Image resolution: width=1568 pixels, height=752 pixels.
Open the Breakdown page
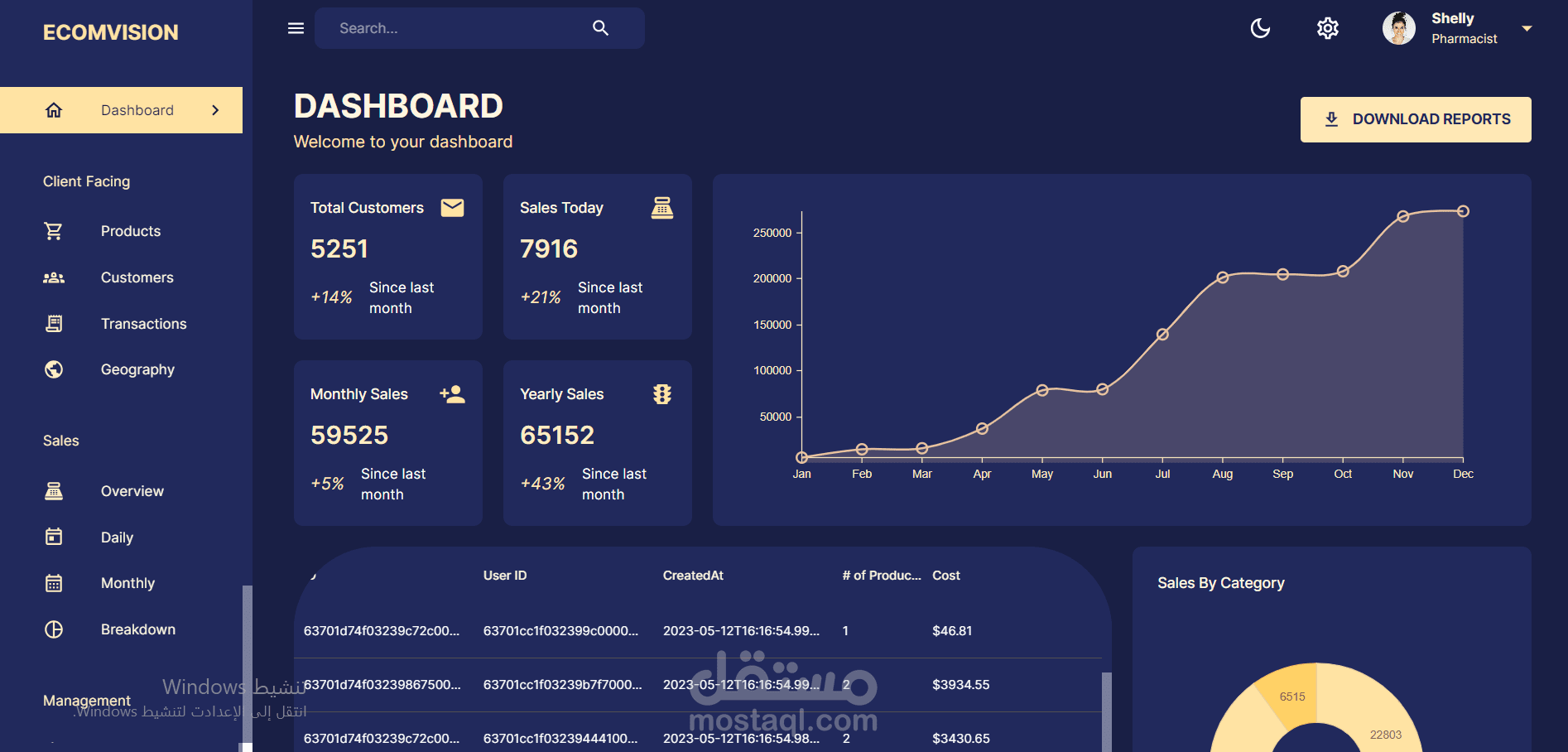(x=138, y=629)
